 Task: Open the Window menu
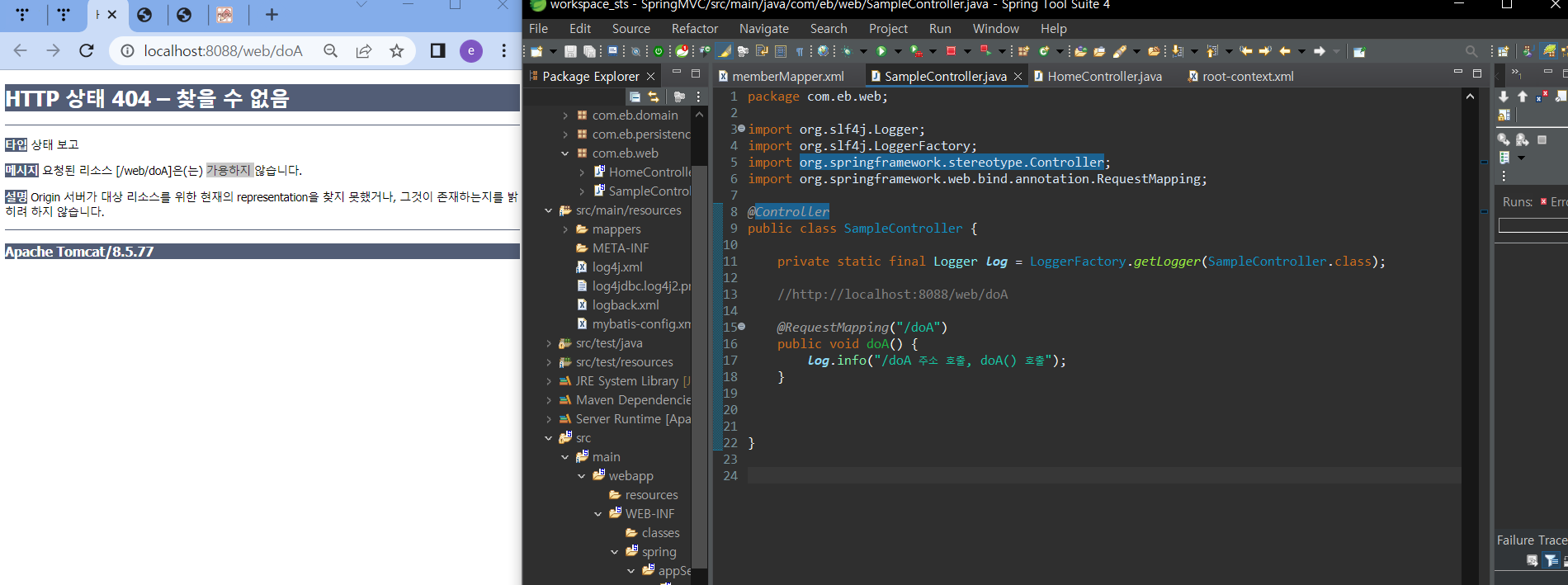(x=995, y=28)
